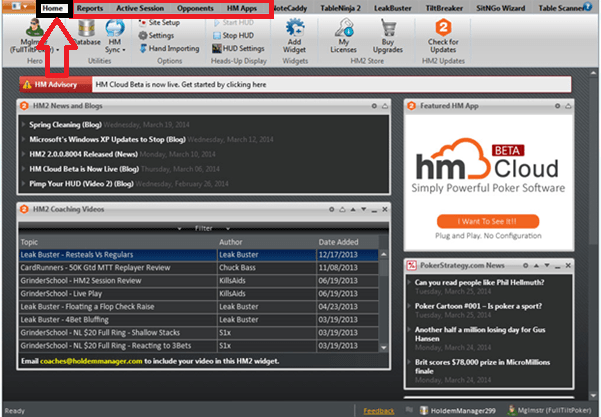
Task: Click the help icon in title bar
Action: [x=588, y=6]
